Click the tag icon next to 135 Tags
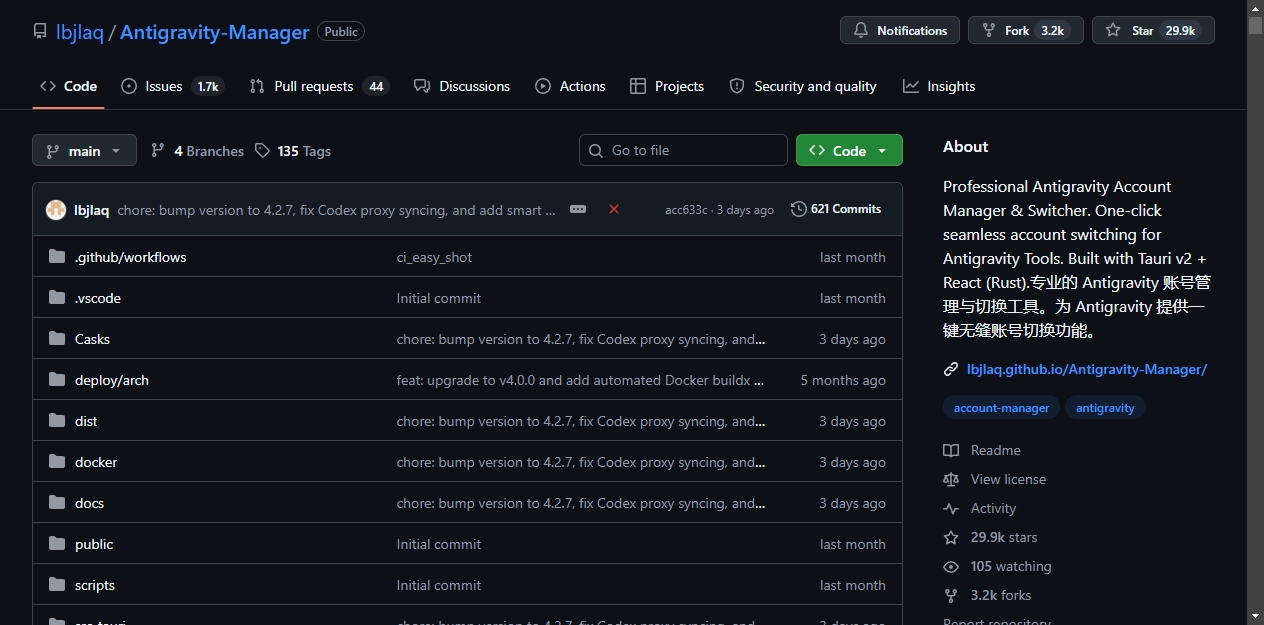1264x625 pixels. 262,150
